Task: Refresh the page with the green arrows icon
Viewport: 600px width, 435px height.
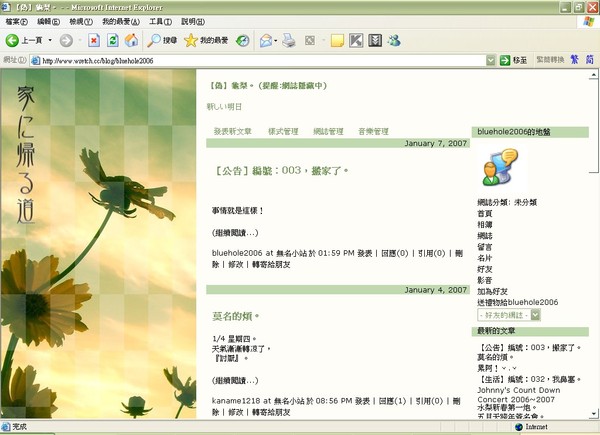Action: pos(113,40)
